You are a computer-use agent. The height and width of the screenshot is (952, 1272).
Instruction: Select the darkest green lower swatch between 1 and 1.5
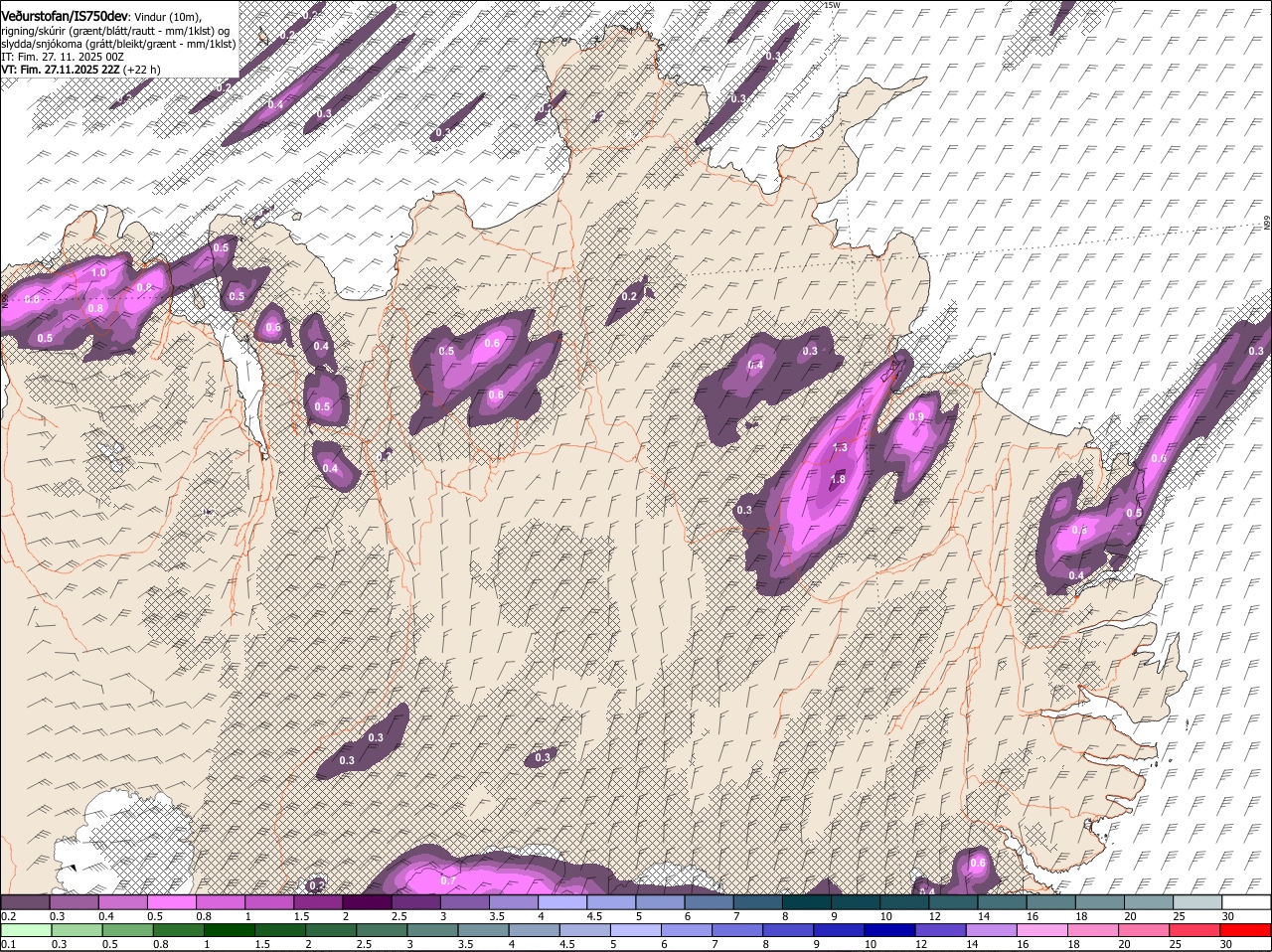(230, 931)
